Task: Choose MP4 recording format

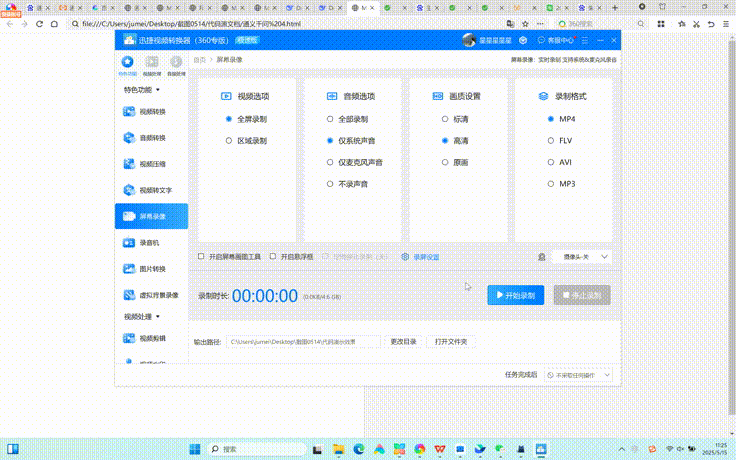Action: 561,119
